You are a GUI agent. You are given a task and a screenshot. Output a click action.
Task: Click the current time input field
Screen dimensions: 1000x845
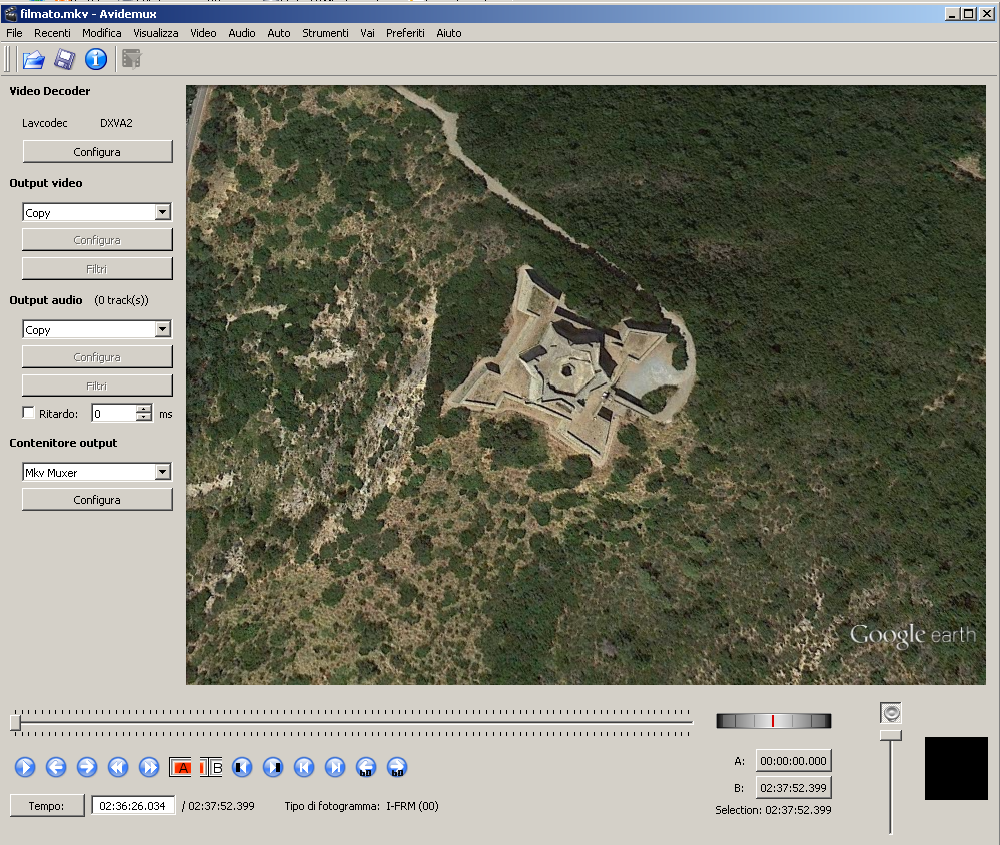tap(133, 805)
